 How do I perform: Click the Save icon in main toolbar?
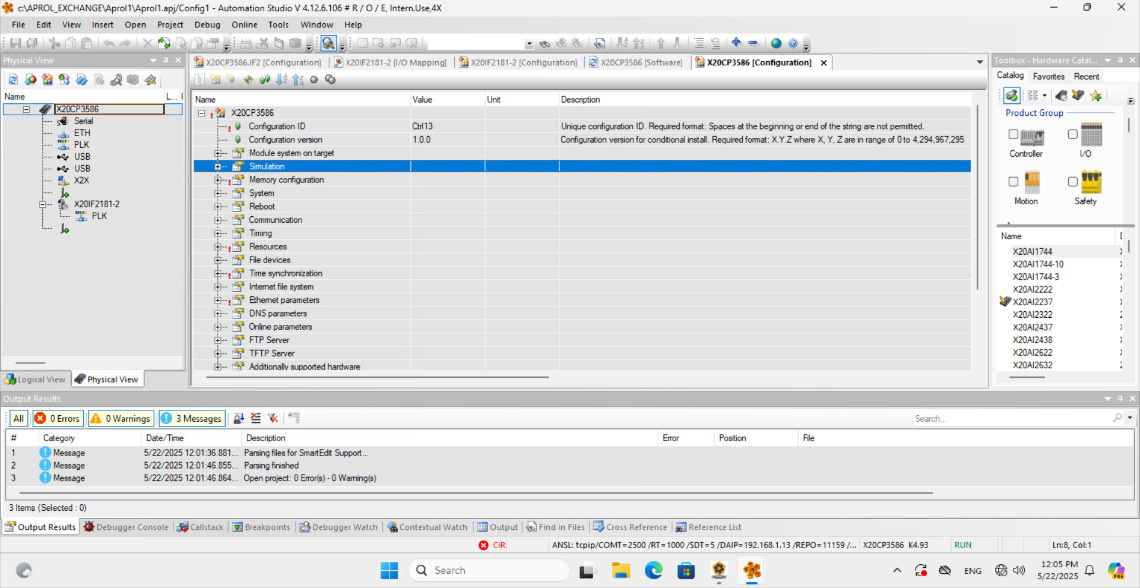coord(15,44)
